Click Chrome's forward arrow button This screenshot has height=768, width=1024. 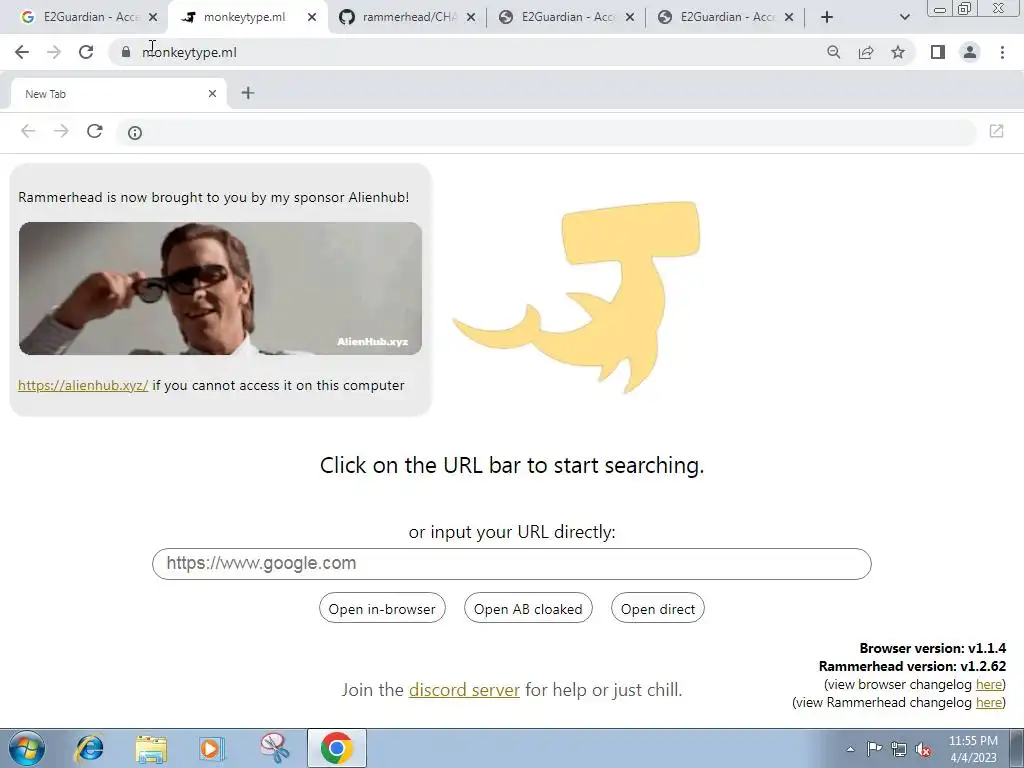(x=54, y=52)
